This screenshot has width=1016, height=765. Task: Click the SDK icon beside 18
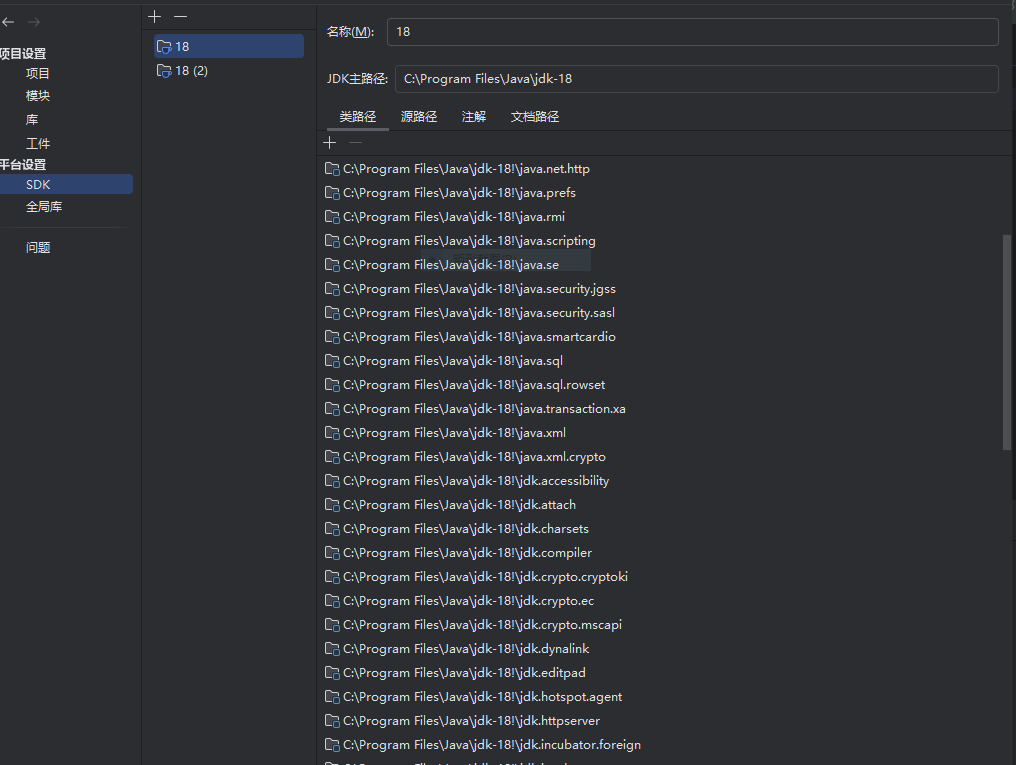click(164, 47)
